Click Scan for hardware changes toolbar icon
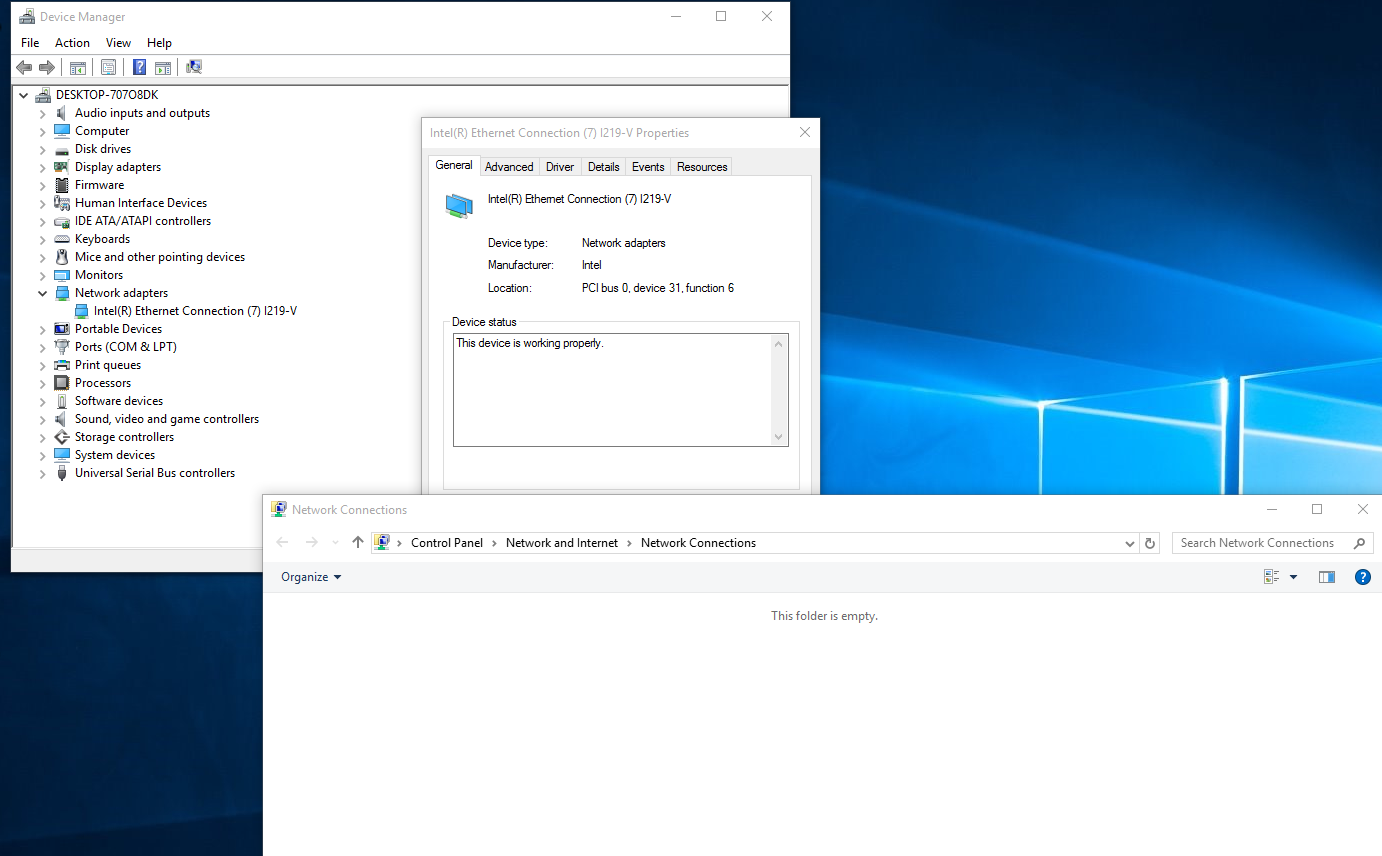The width and height of the screenshot is (1382, 856). 194,67
